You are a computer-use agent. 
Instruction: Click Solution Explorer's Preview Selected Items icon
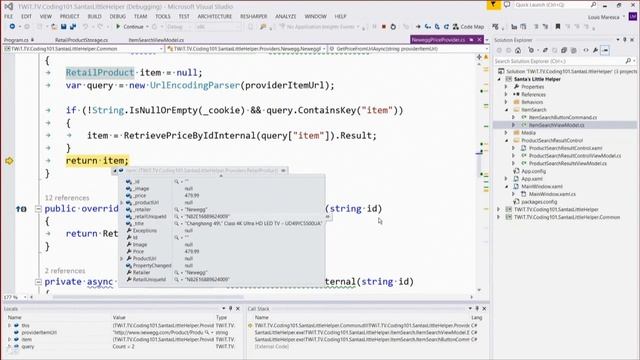(x=605, y=50)
